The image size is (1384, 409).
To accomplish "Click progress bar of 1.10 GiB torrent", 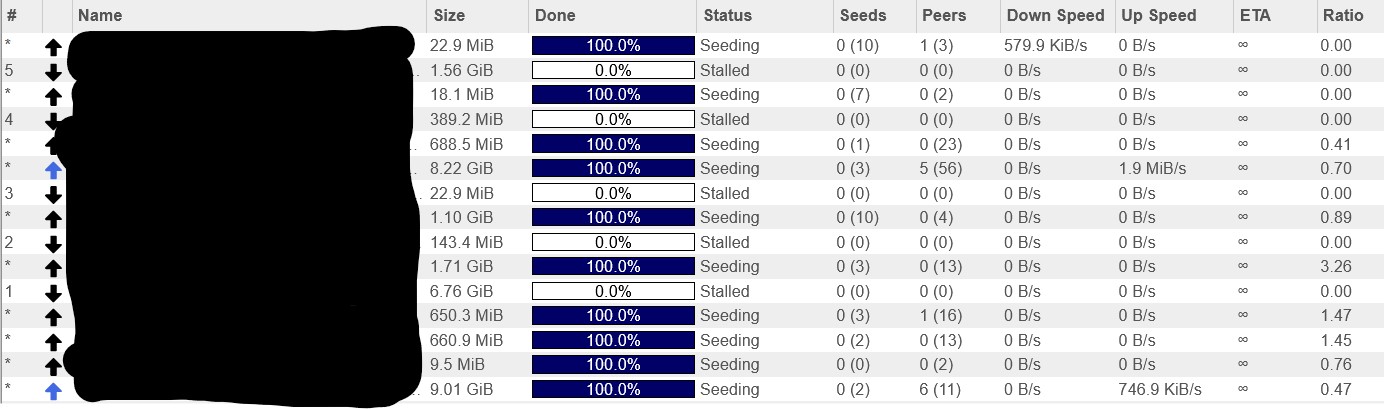I will [x=612, y=217].
